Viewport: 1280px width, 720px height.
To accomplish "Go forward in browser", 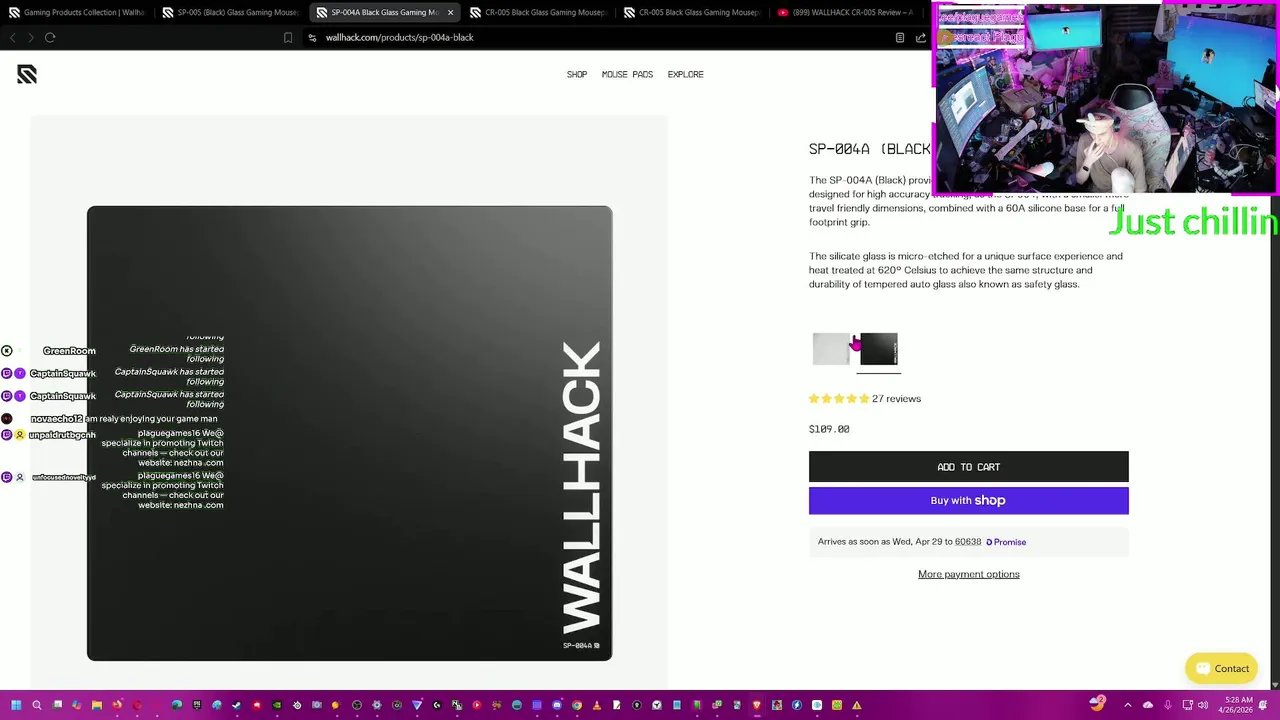I will point(31,37).
